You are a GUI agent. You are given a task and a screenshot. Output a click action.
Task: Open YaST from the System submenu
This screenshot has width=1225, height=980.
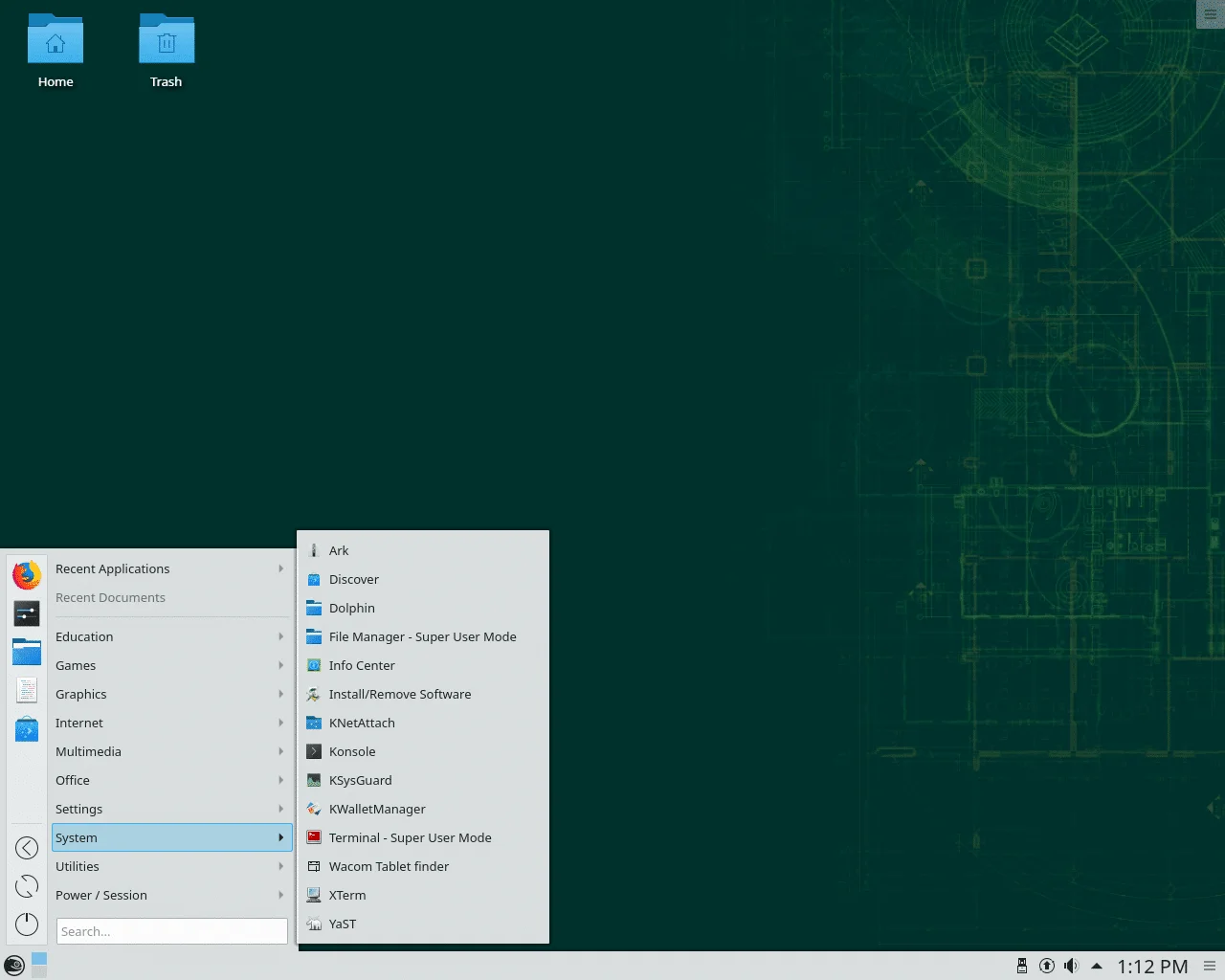[x=342, y=924]
